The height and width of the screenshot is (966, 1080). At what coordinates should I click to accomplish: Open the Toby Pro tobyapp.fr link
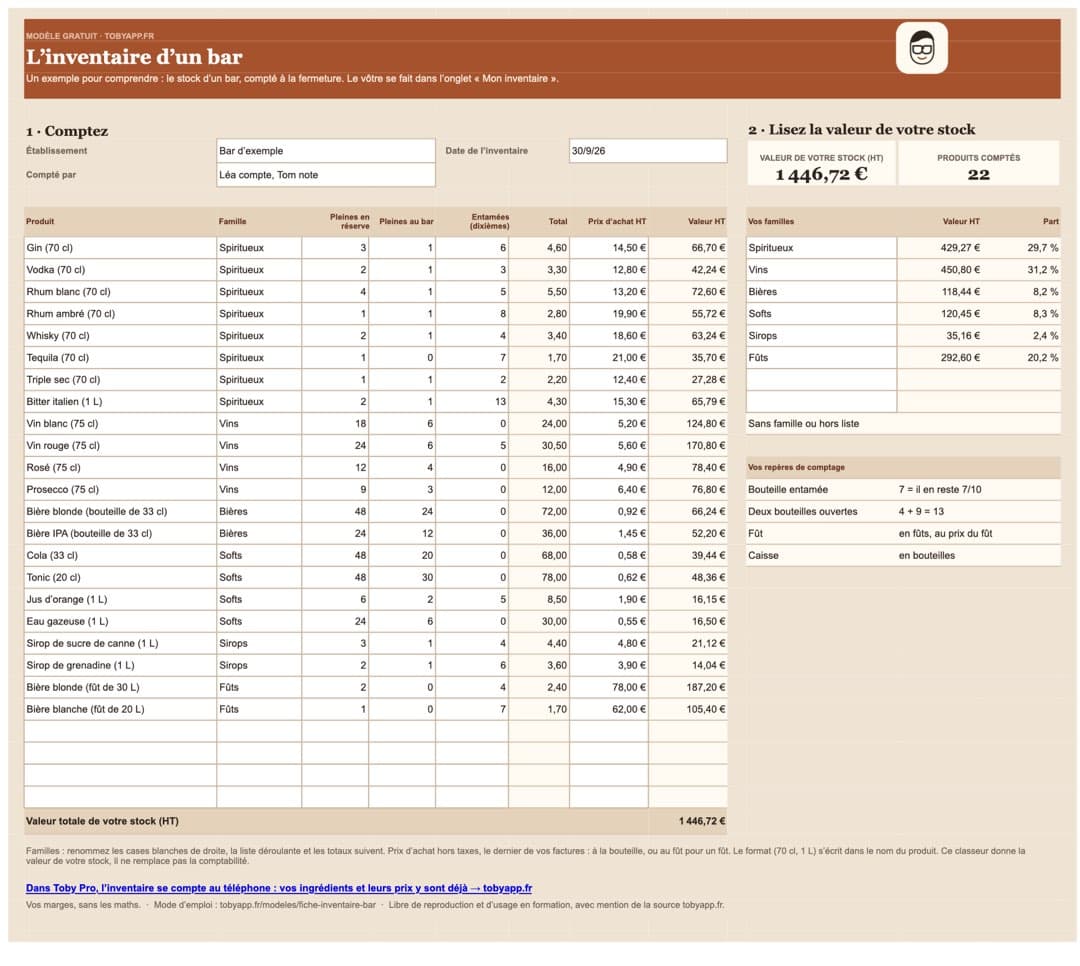point(278,888)
